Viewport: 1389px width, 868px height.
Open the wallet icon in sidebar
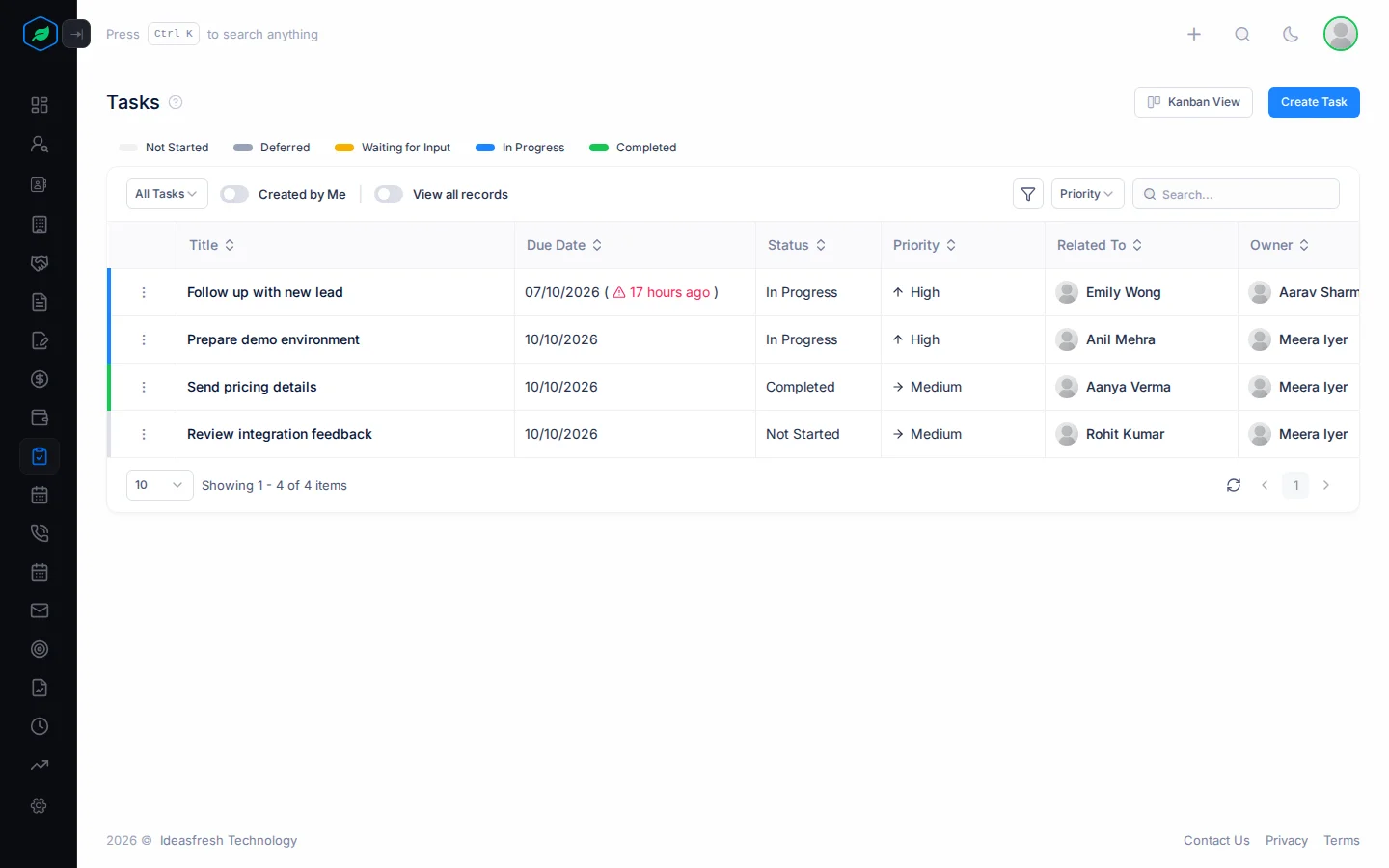tap(40, 418)
